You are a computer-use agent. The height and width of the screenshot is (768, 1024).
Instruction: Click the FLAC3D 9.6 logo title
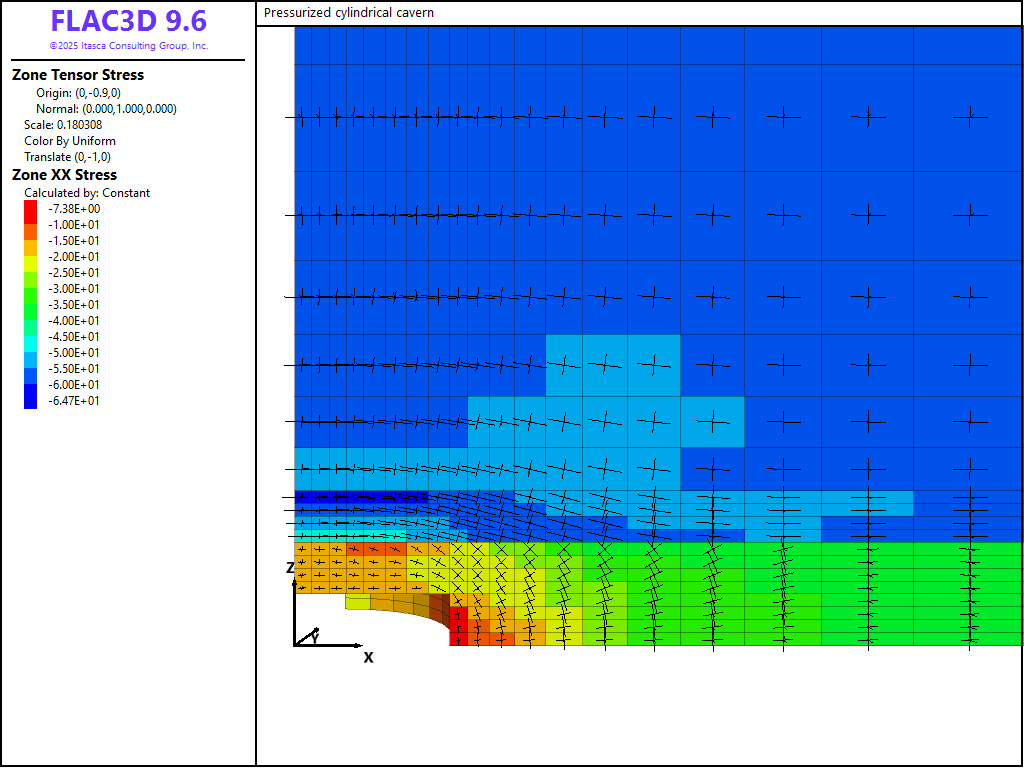[128, 22]
